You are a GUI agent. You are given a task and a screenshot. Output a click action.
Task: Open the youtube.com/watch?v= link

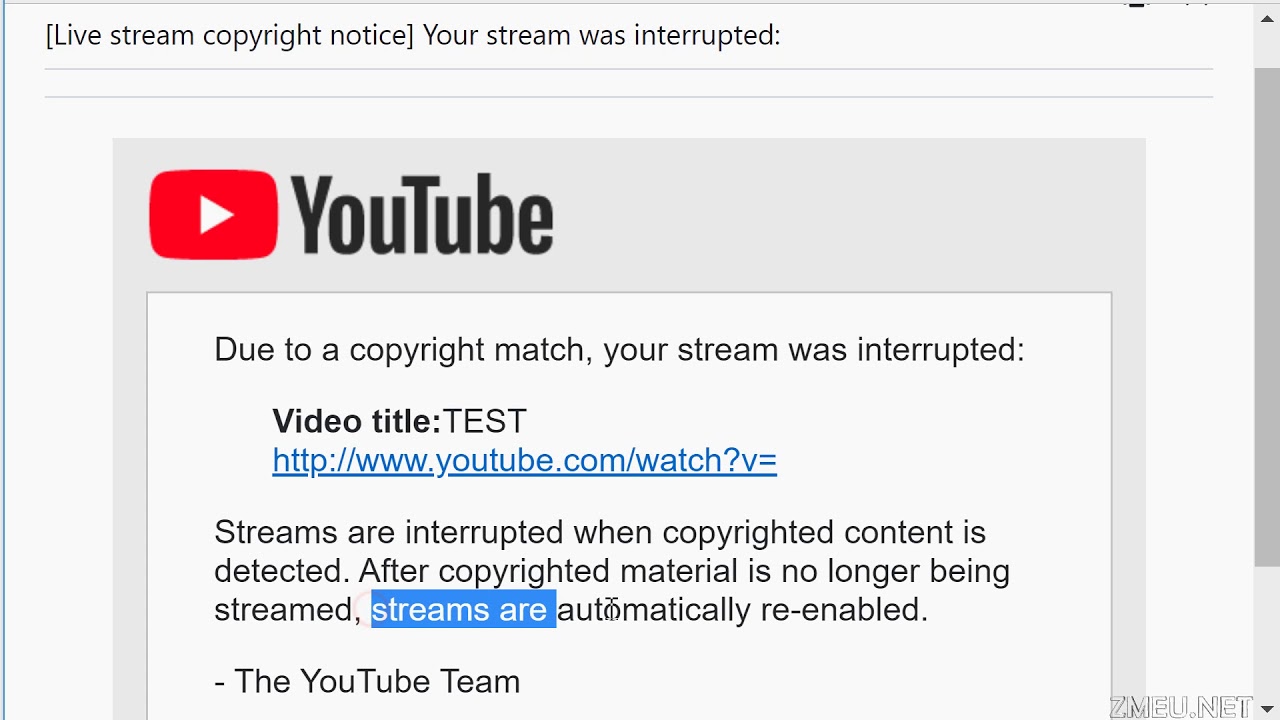pyautogui.click(x=524, y=460)
